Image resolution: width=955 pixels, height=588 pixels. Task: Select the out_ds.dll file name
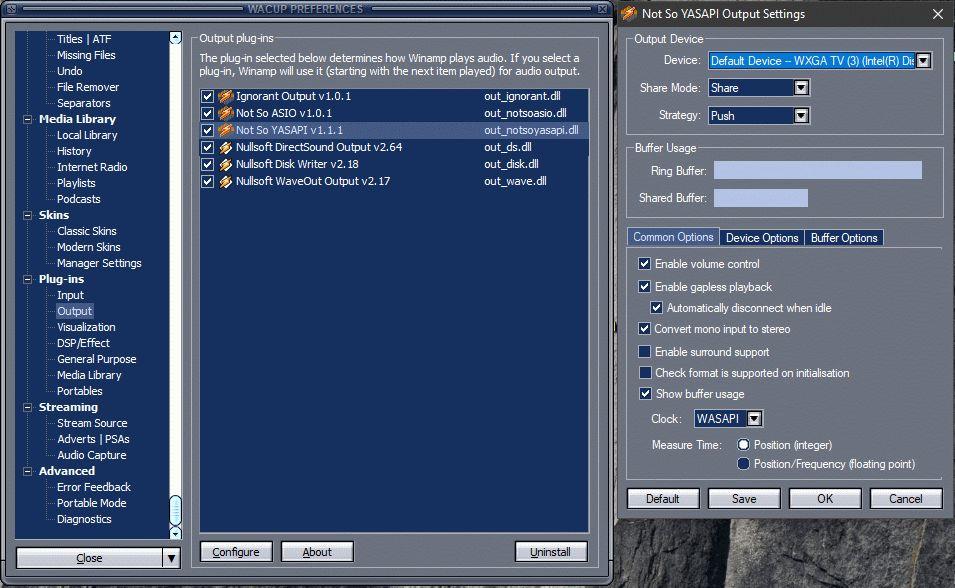pos(508,147)
